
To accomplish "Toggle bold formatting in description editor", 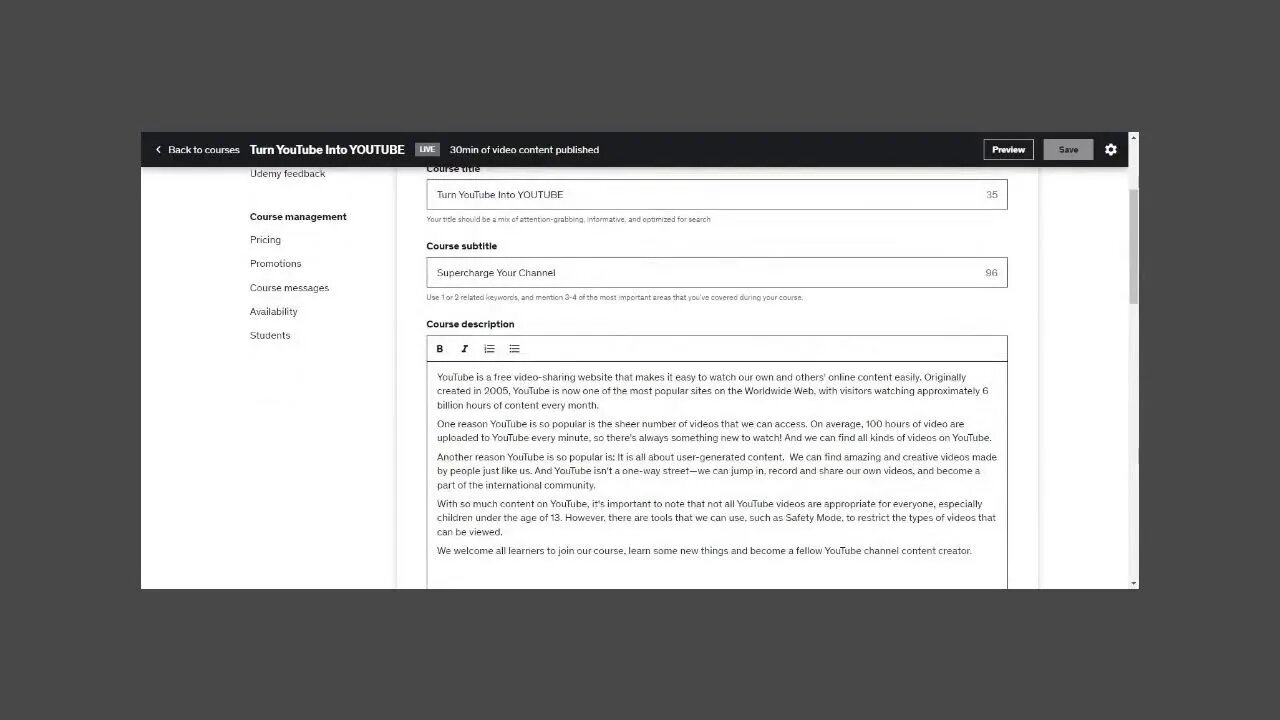I will click(439, 349).
